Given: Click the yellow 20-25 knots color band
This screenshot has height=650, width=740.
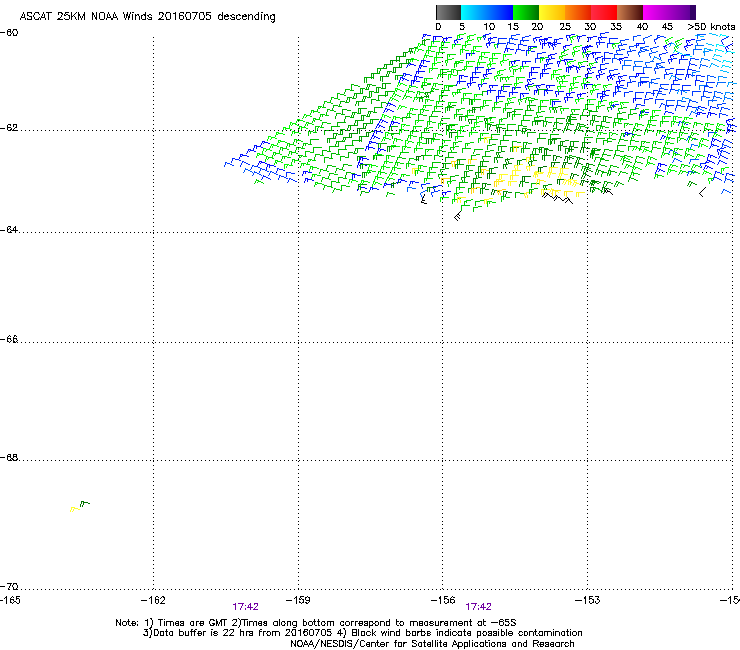Looking at the screenshot, I should (x=552, y=12).
